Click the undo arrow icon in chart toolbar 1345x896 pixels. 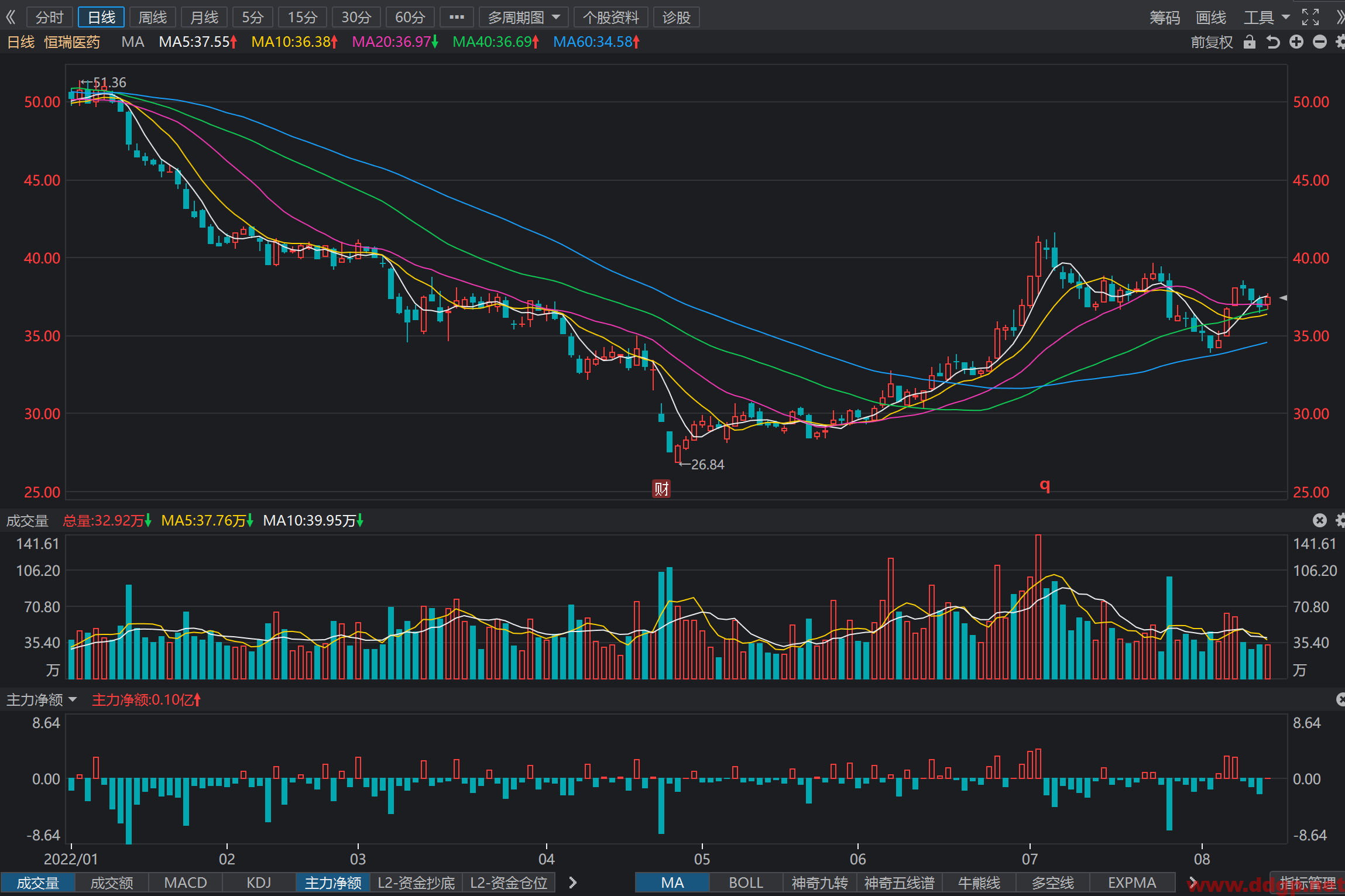pyautogui.click(x=1273, y=42)
